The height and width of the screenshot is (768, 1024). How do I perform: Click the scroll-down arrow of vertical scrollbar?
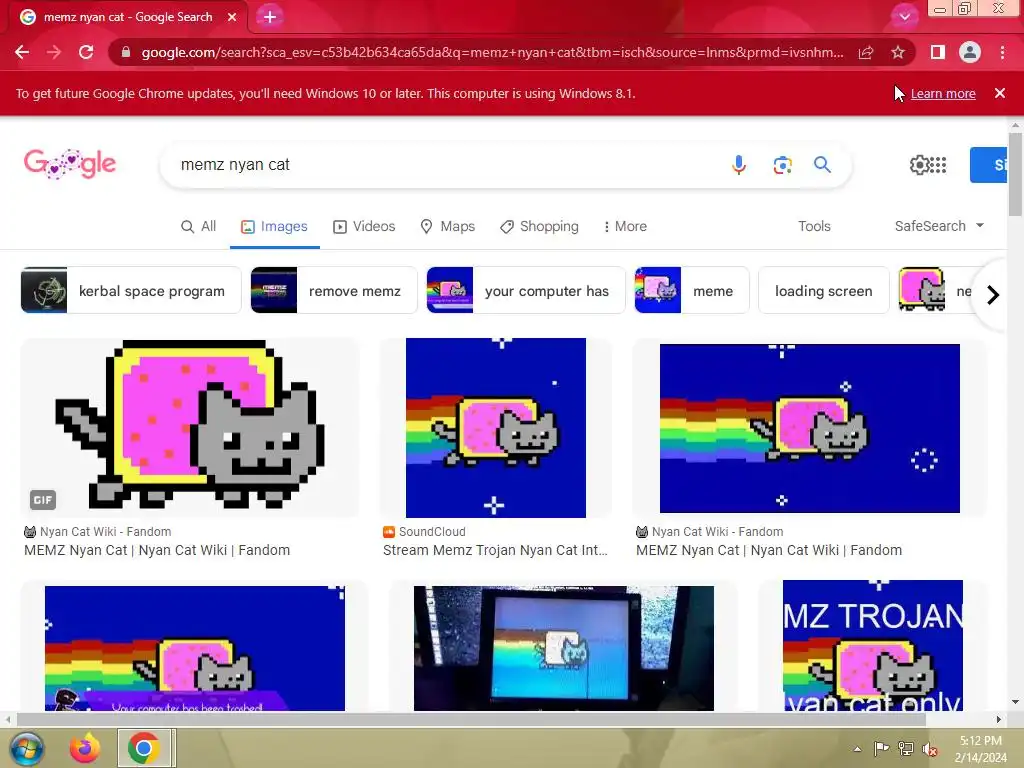coord(1015,703)
